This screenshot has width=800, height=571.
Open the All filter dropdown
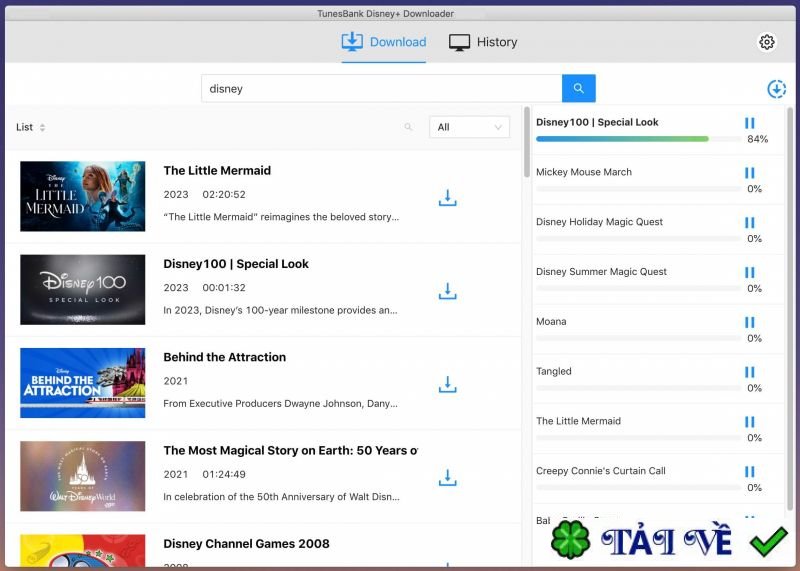coord(469,127)
